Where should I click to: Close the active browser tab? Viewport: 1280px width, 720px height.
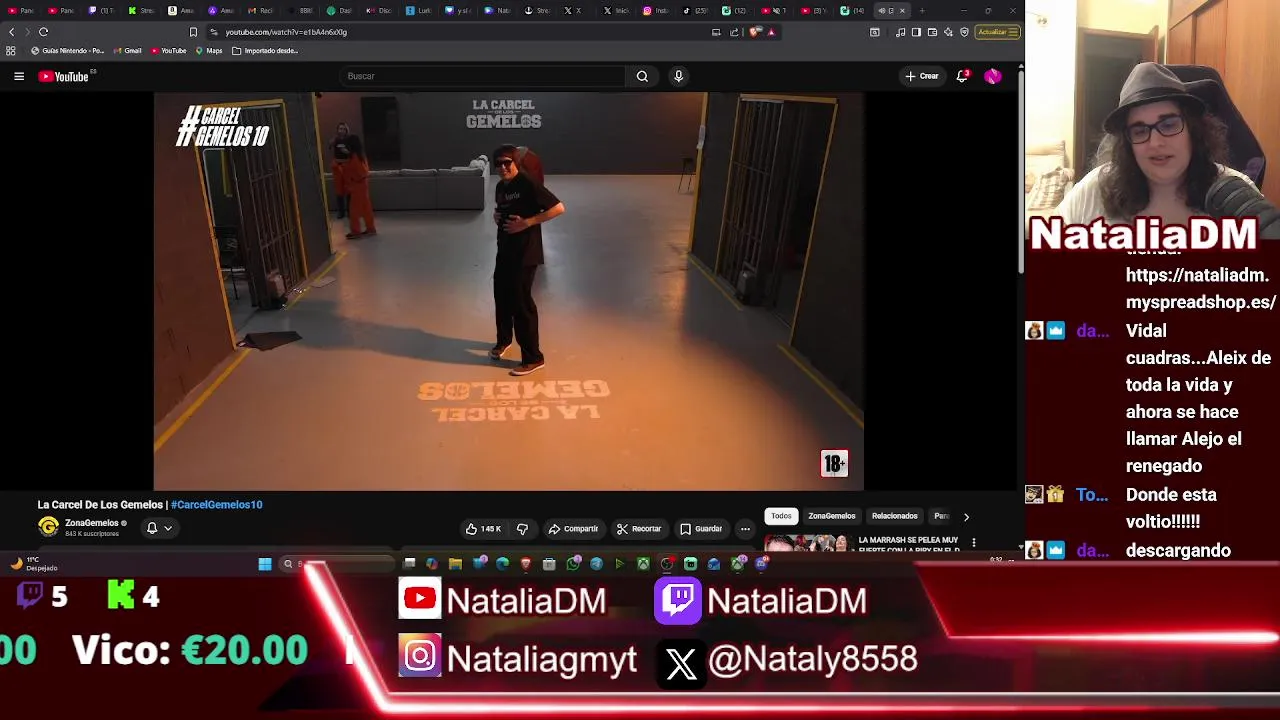coord(902,11)
